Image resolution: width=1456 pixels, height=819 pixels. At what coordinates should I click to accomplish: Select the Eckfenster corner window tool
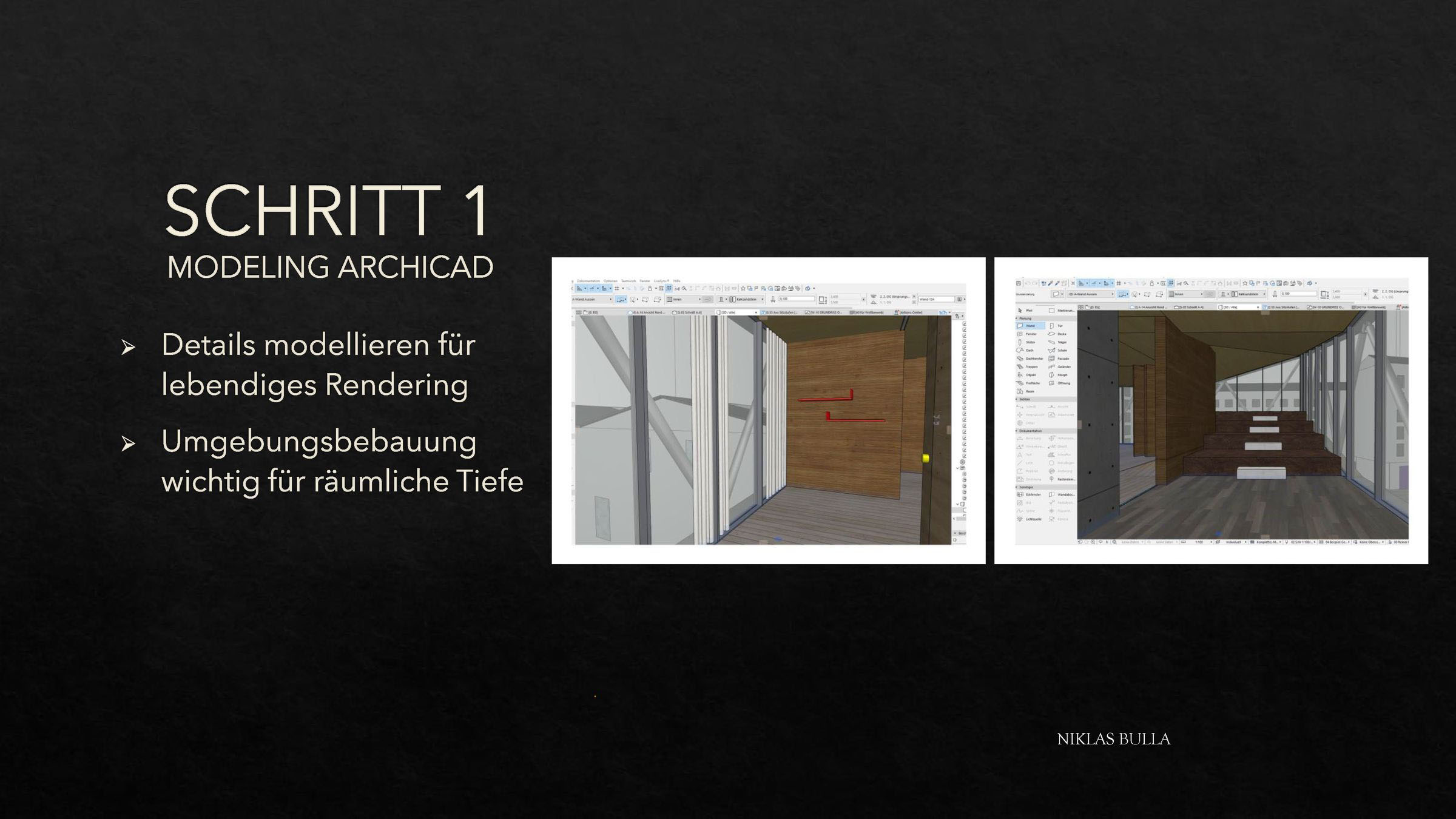1029,494
